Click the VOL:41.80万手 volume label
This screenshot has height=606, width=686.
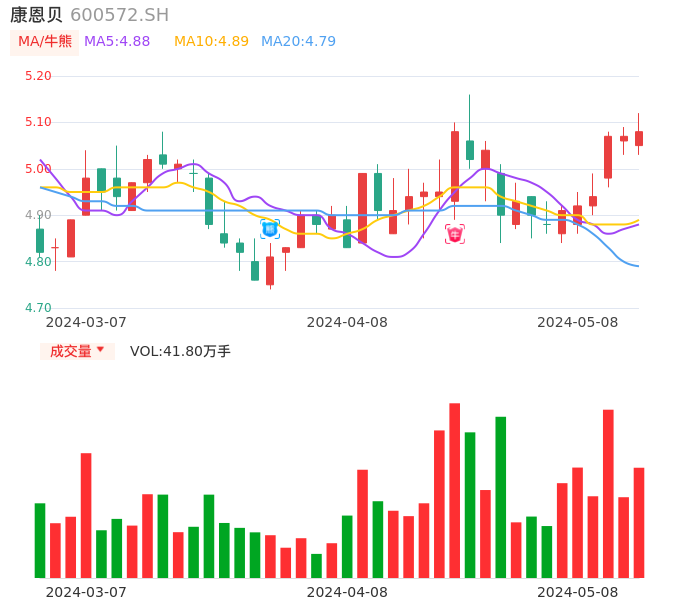[180, 351]
